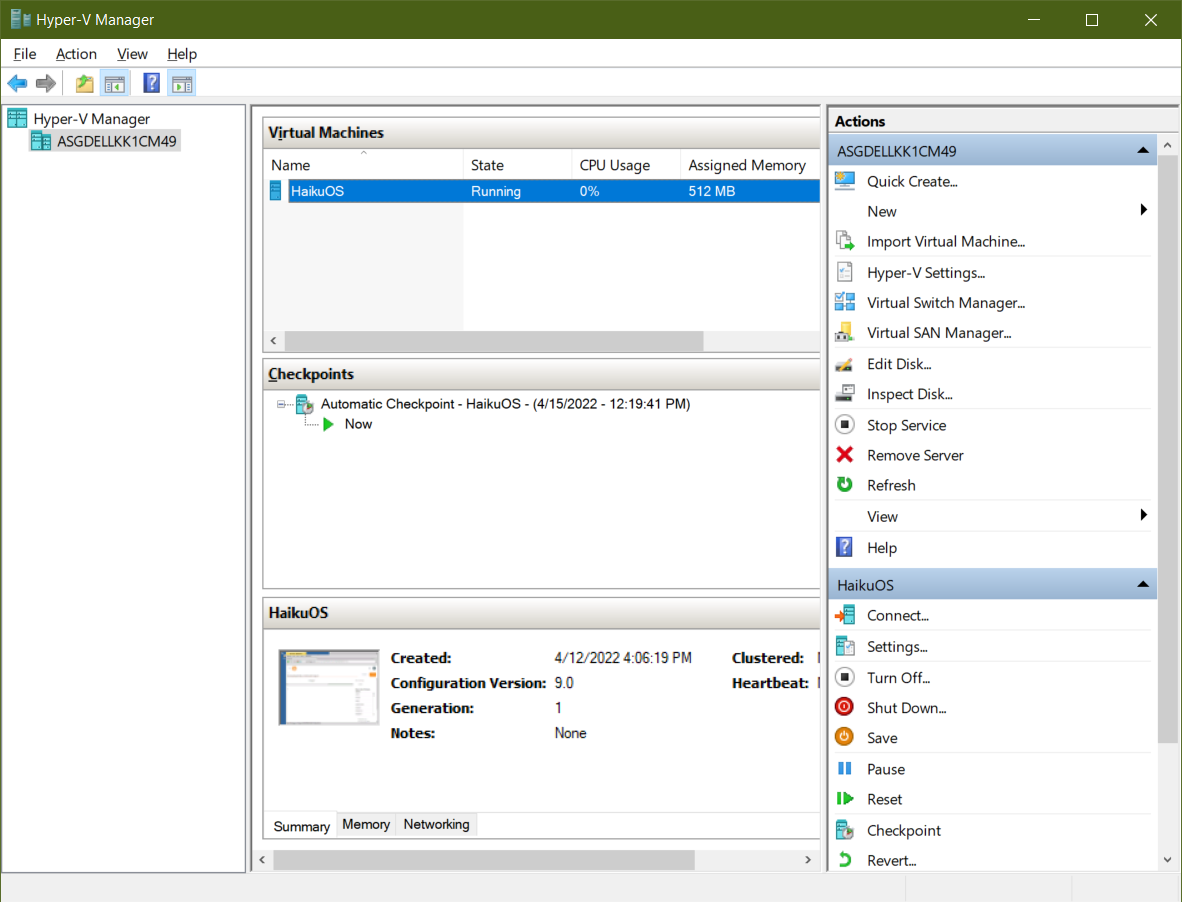Sort by the State column header
This screenshot has width=1182, height=902.
pyautogui.click(x=518, y=165)
